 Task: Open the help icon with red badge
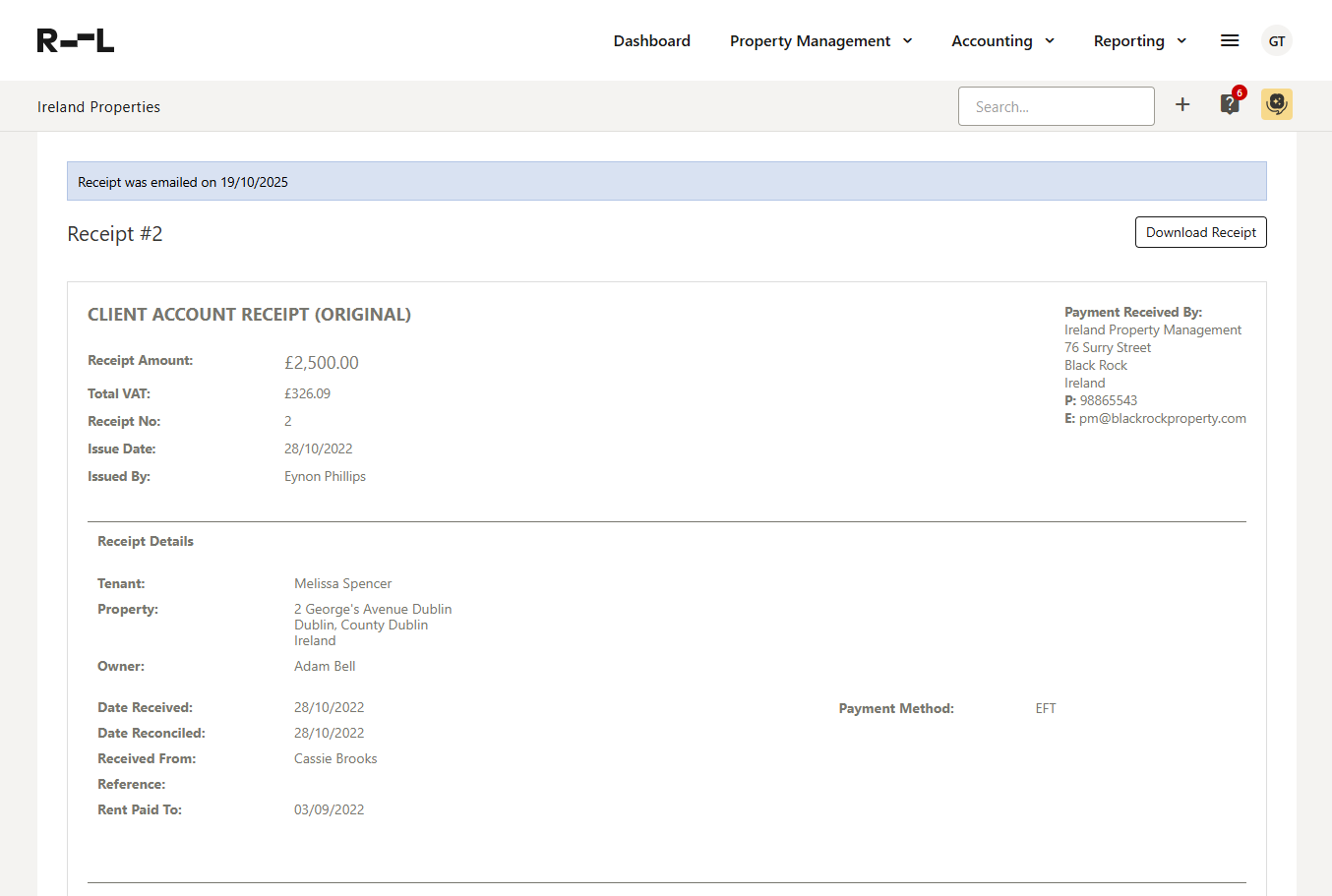[1230, 104]
